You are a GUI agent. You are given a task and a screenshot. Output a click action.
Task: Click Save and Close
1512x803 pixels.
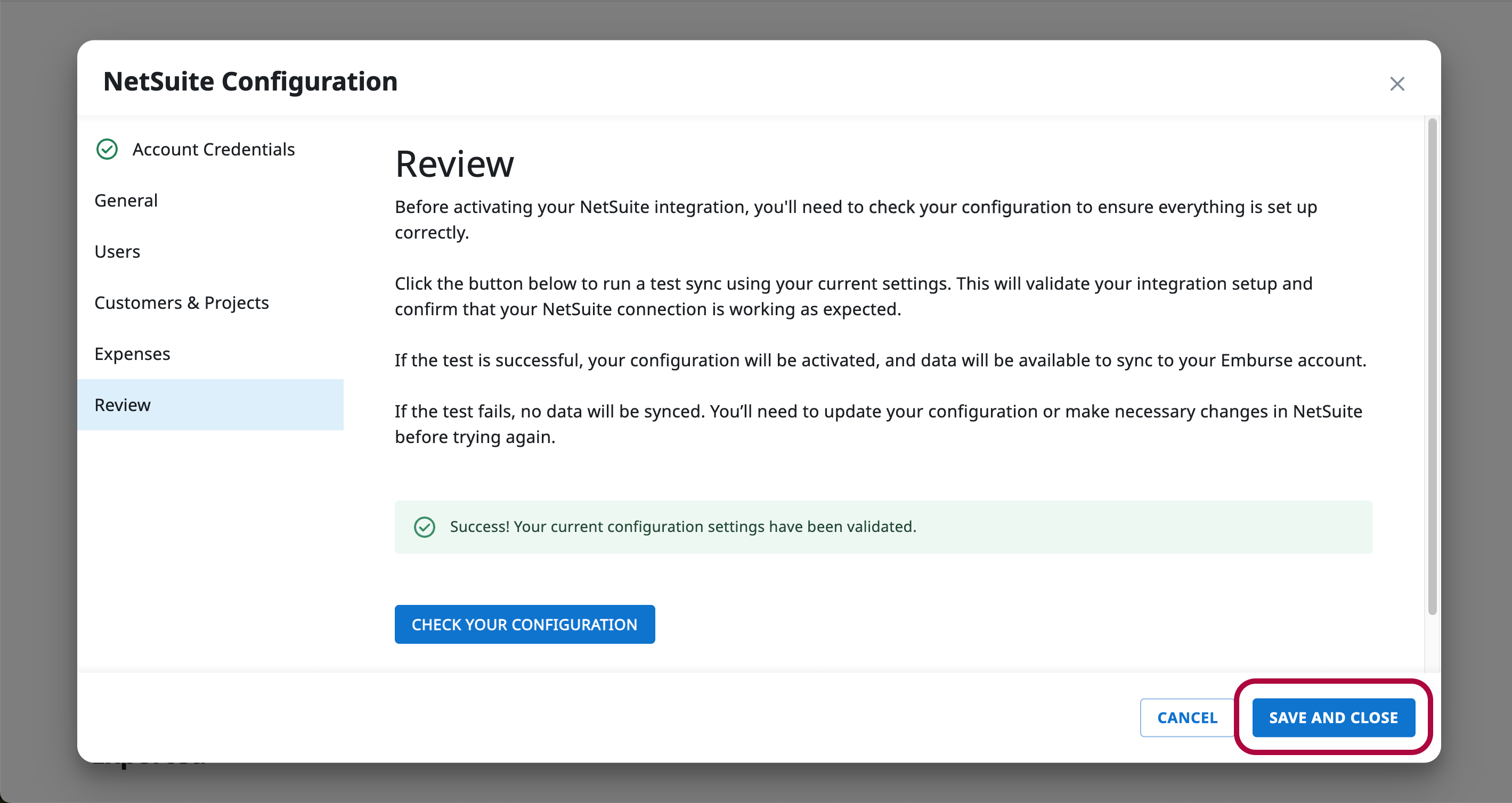coord(1333,717)
